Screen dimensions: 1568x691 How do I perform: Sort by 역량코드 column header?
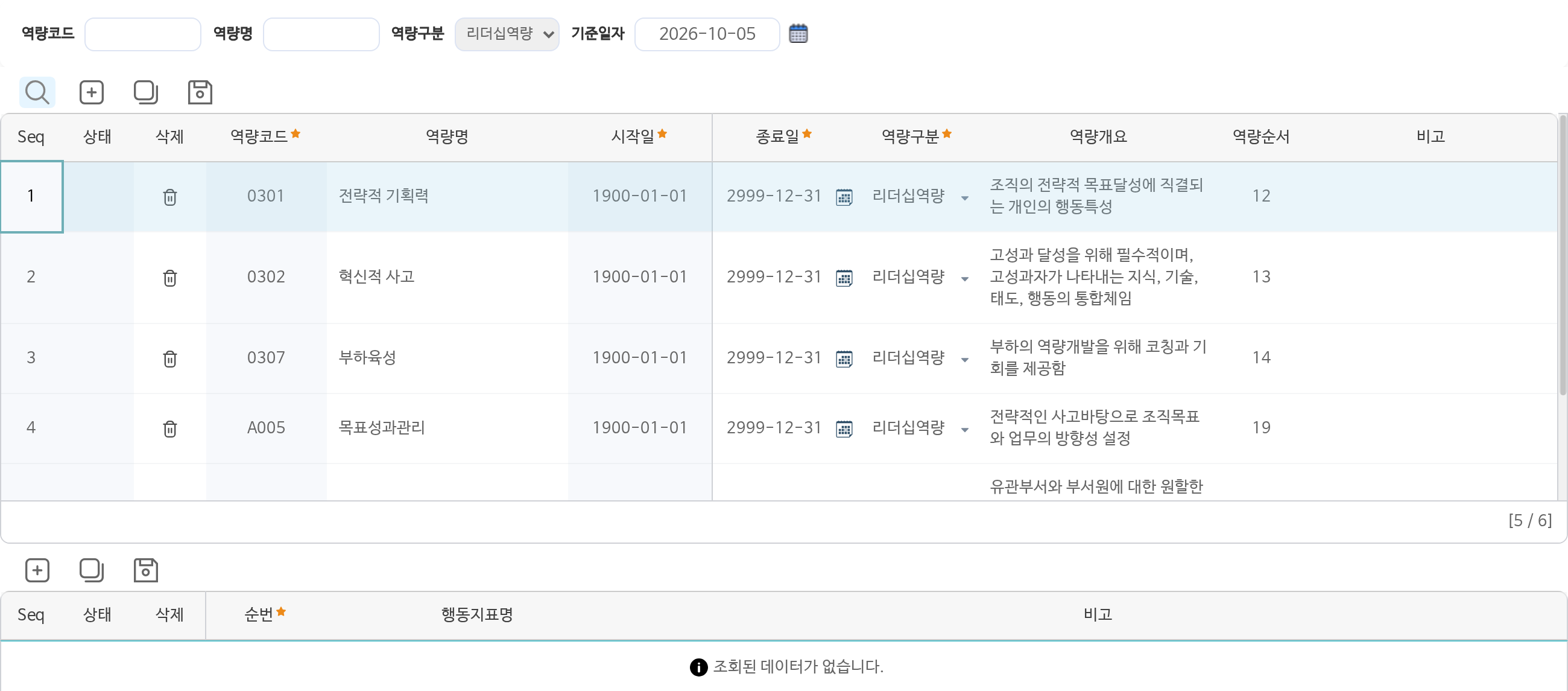265,136
